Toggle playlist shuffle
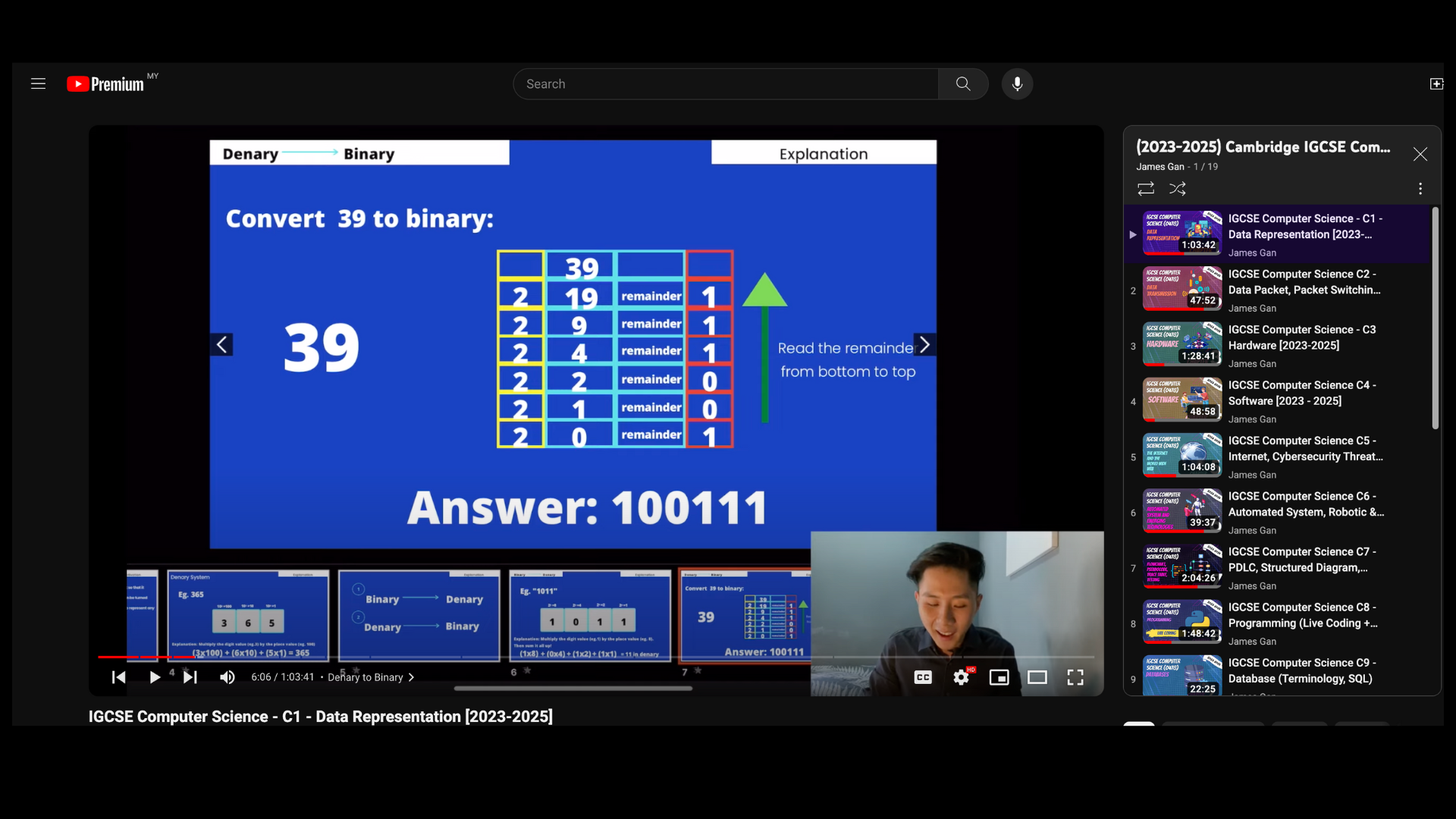This screenshot has height=819, width=1456. [1177, 188]
